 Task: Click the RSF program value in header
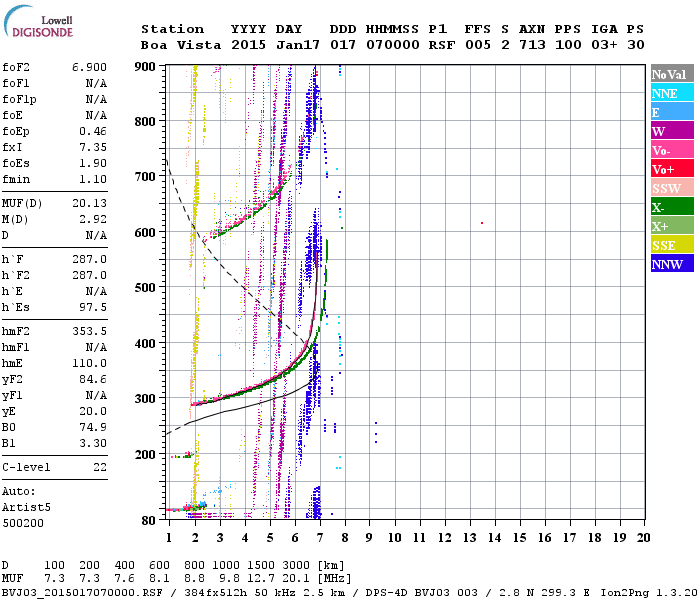click(442, 45)
